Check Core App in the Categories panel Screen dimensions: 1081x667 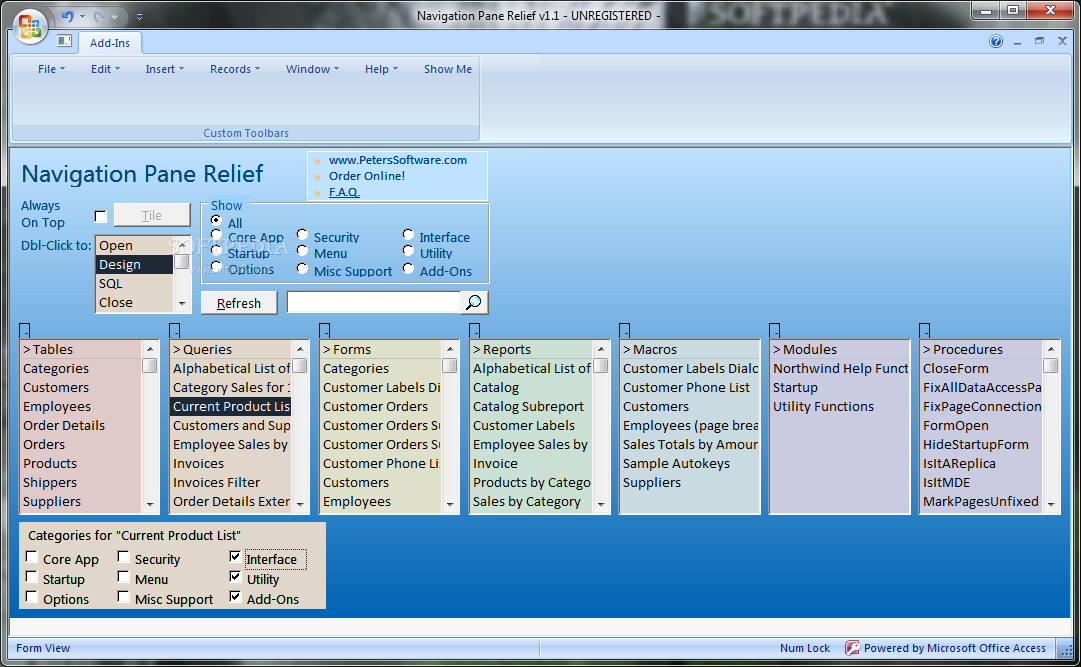[x=32, y=557]
